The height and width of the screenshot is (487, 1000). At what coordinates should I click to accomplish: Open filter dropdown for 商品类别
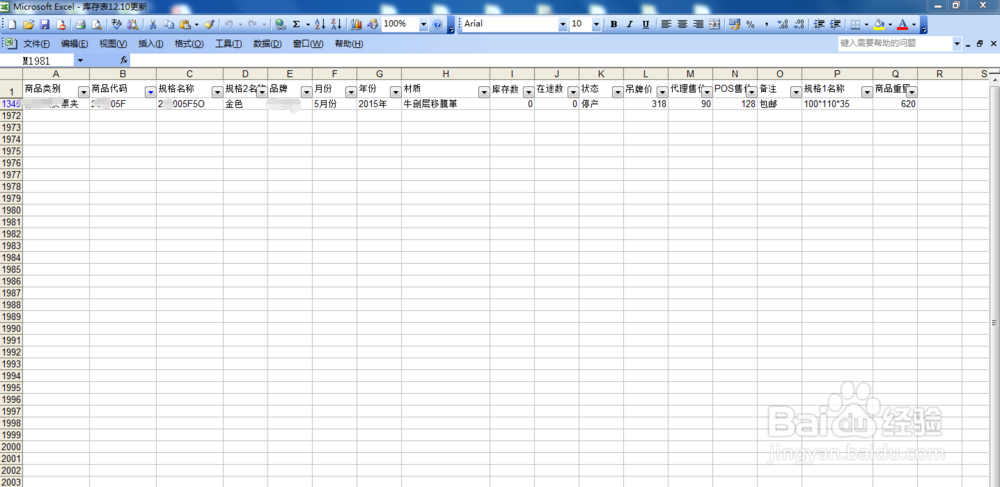(x=83, y=92)
